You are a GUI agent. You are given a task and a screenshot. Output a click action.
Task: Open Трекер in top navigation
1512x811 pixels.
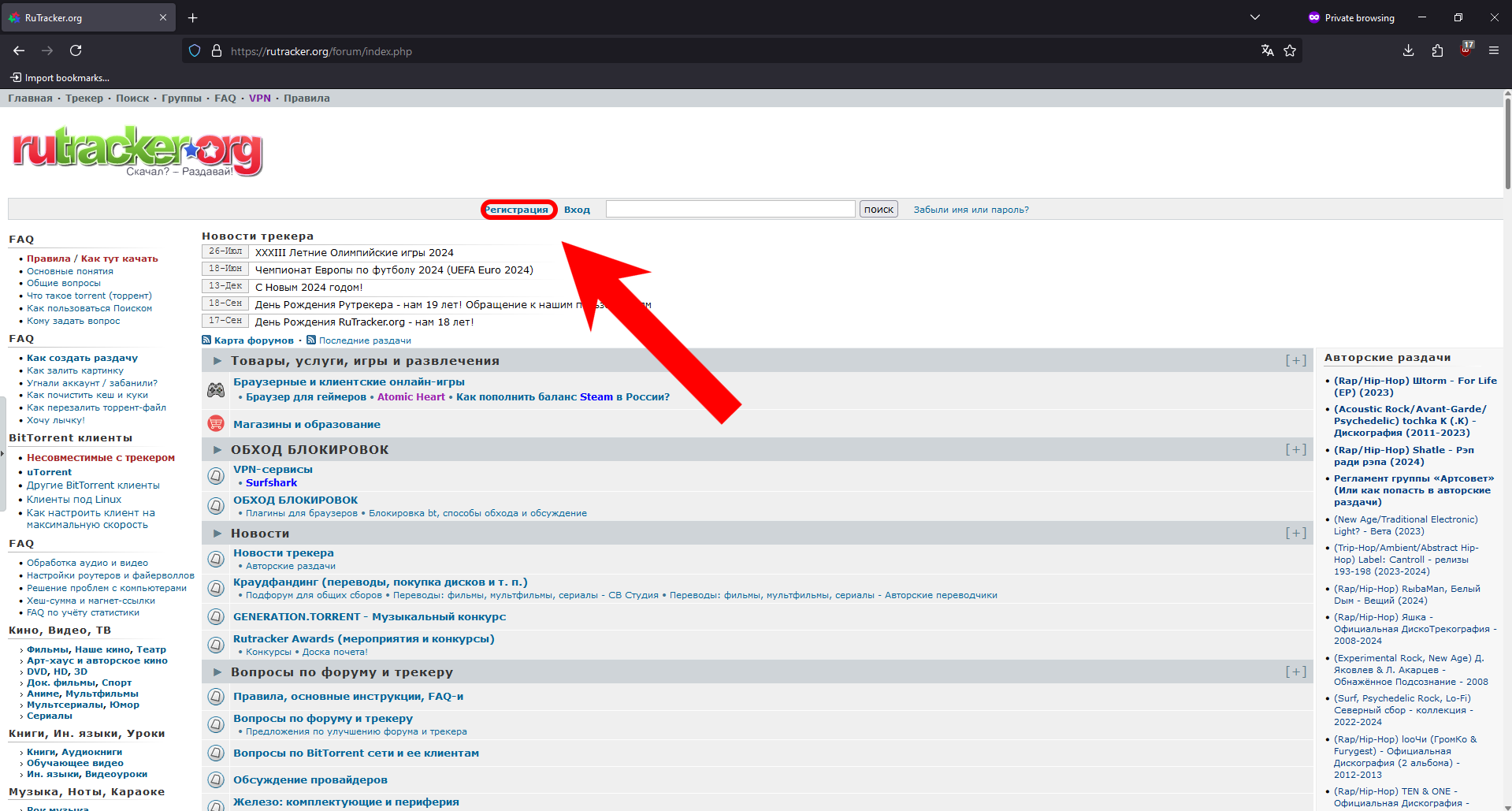click(x=84, y=99)
